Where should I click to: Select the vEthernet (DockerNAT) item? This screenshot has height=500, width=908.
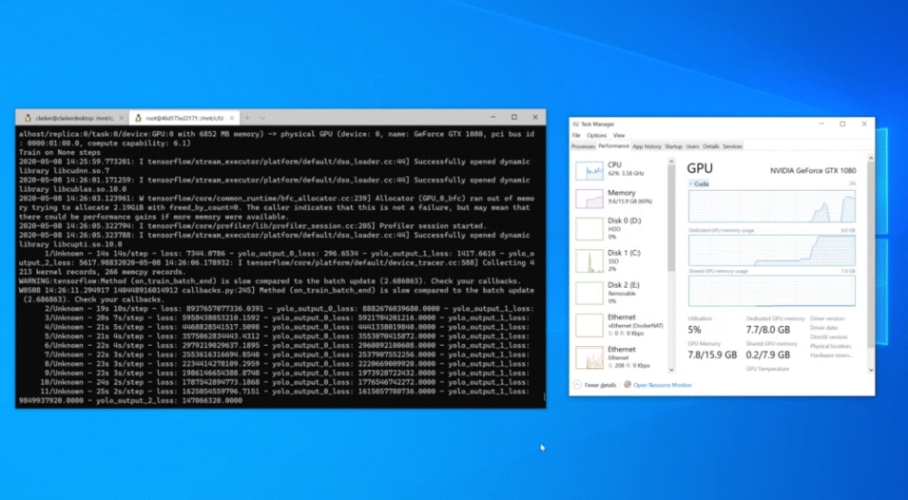[620, 325]
